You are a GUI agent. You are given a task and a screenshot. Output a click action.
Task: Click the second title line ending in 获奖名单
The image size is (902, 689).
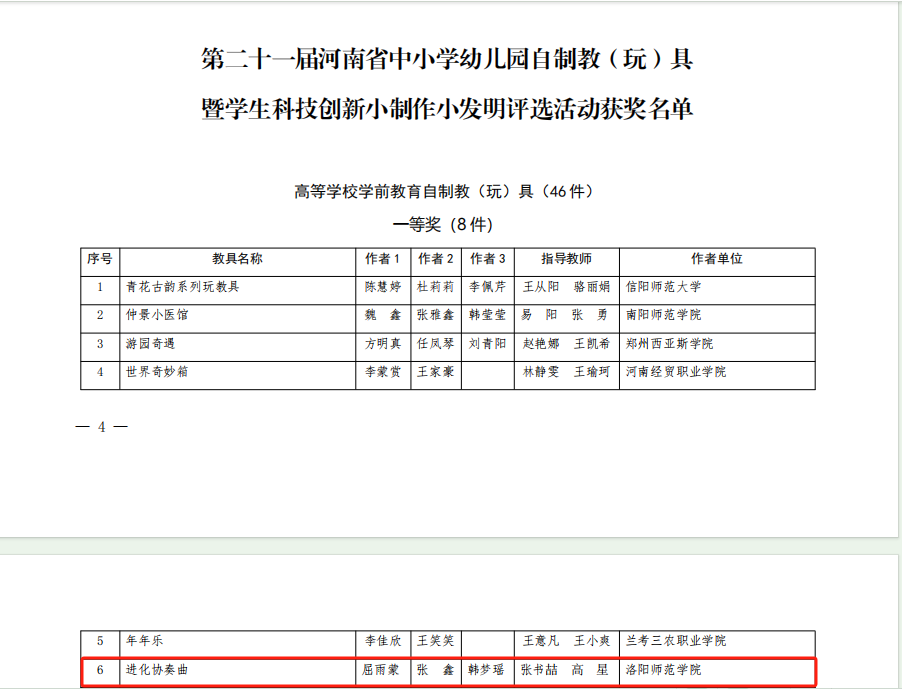(x=447, y=109)
